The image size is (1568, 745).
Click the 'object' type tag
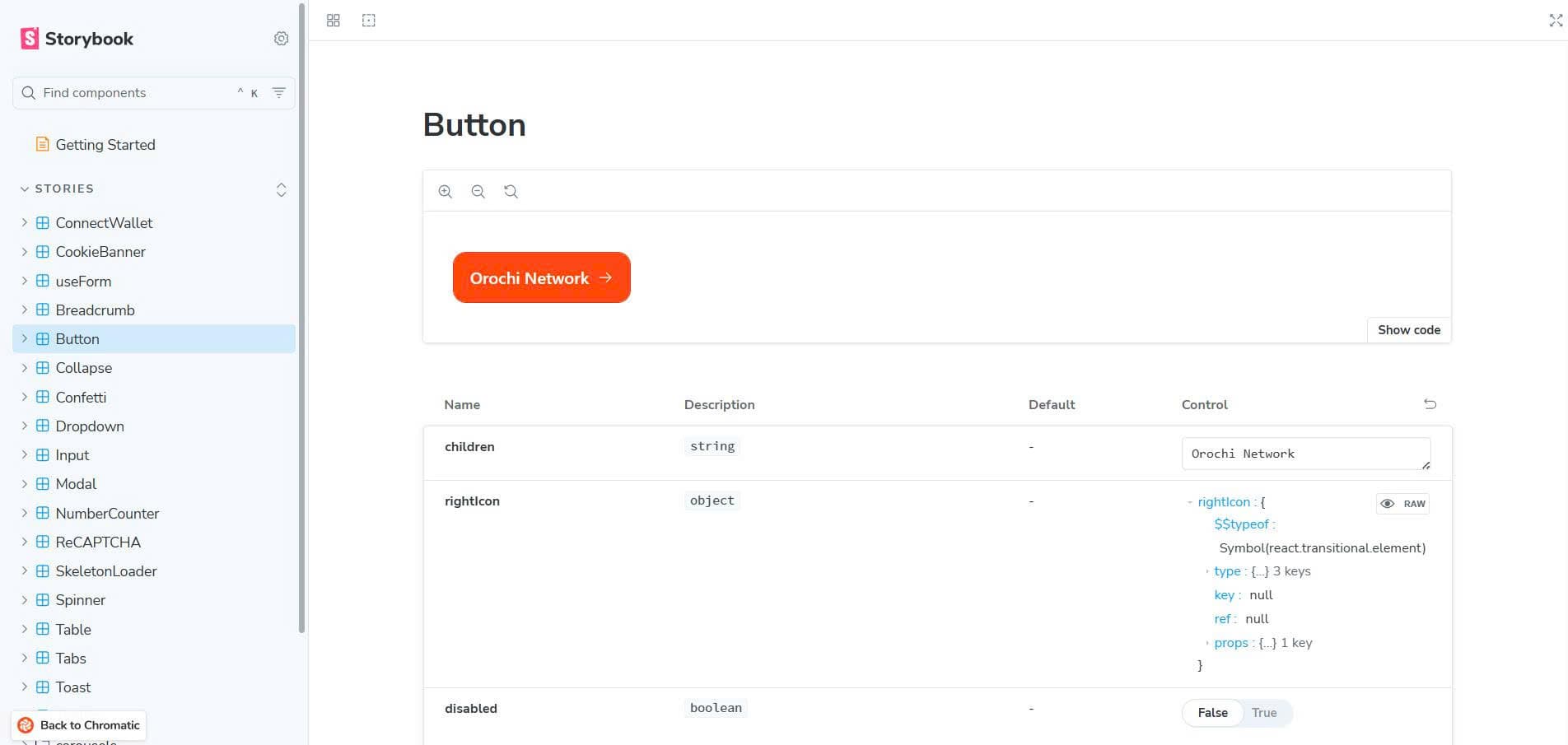(712, 501)
